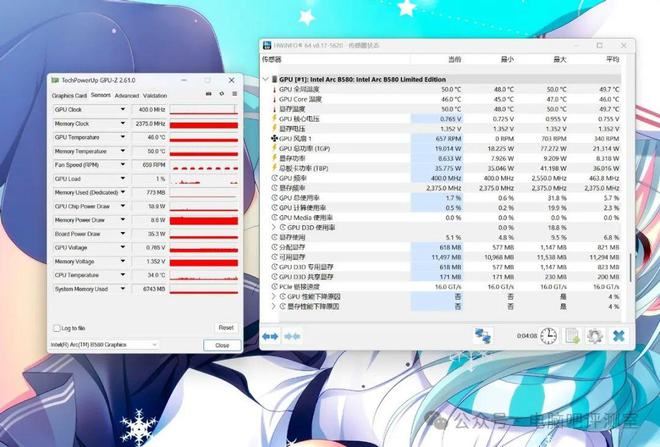Click the HWiNFO clock reset-timer icon

point(548,336)
